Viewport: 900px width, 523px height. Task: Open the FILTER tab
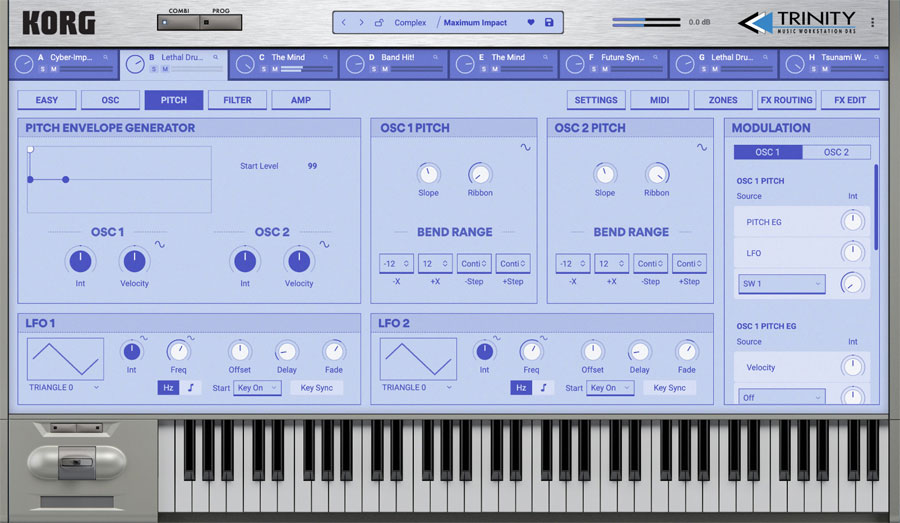(x=237, y=100)
